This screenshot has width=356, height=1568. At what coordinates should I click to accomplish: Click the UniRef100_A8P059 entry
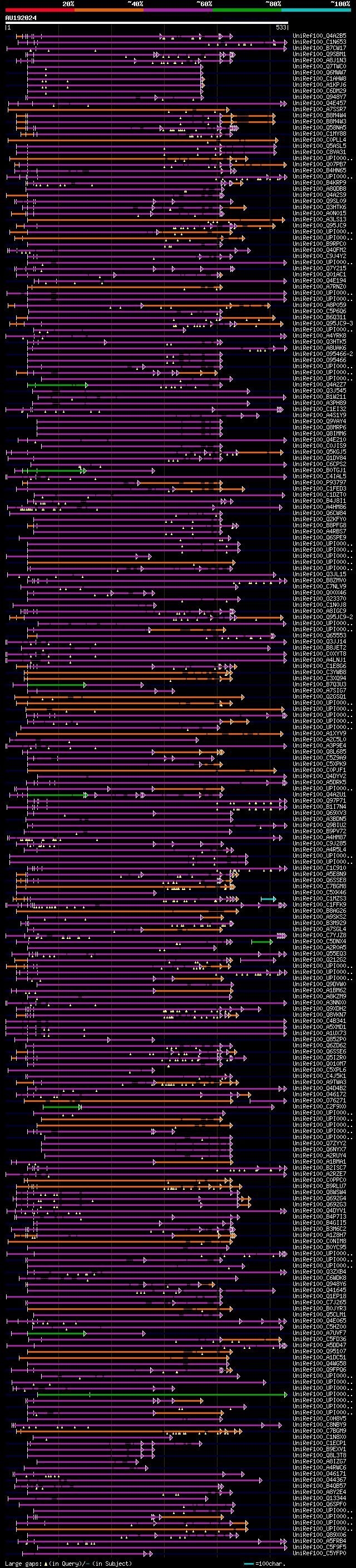(319, 305)
